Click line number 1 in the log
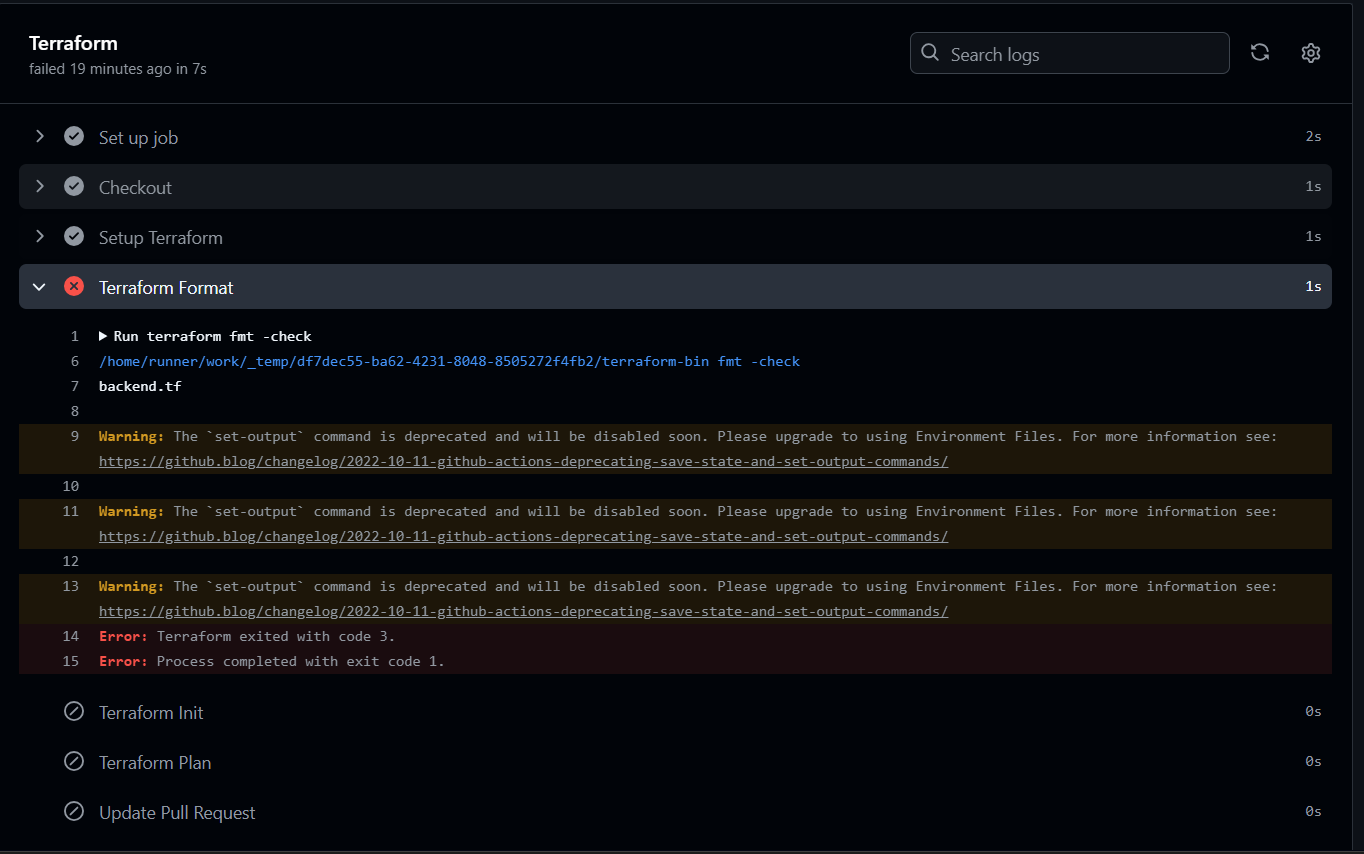The width and height of the screenshot is (1364, 854). [75, 336]
